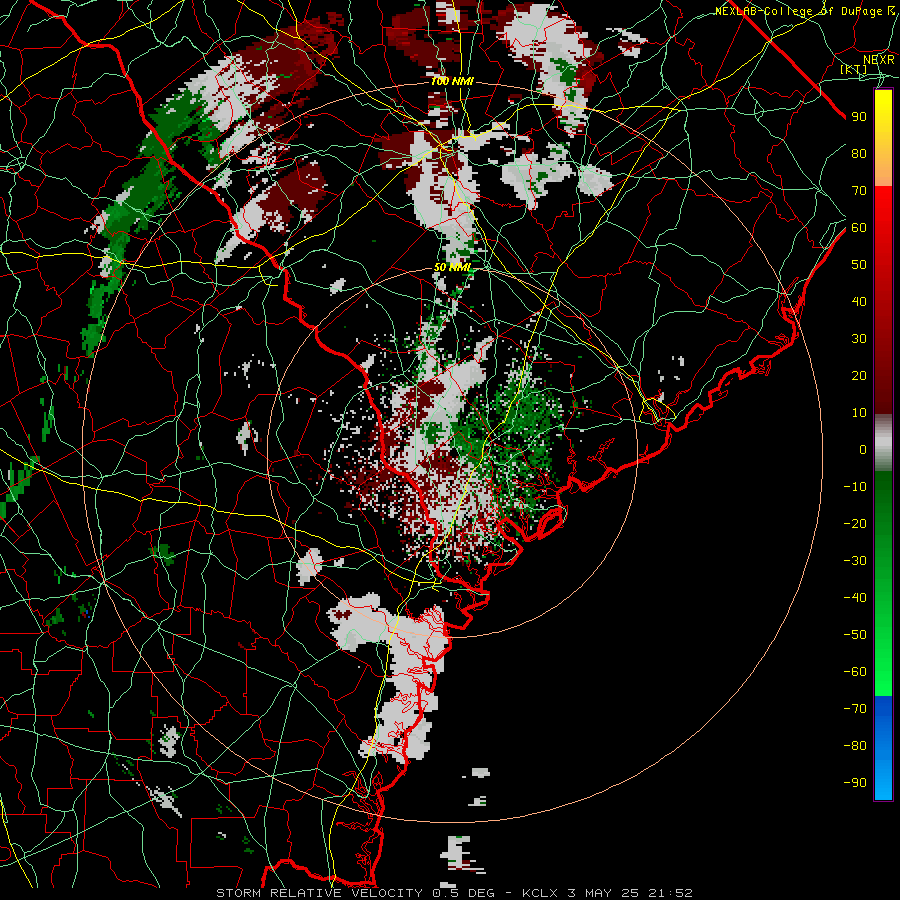Select the 10 value on the velocity scale
This screenshot has height=900, width=900.
pos(859,413)
